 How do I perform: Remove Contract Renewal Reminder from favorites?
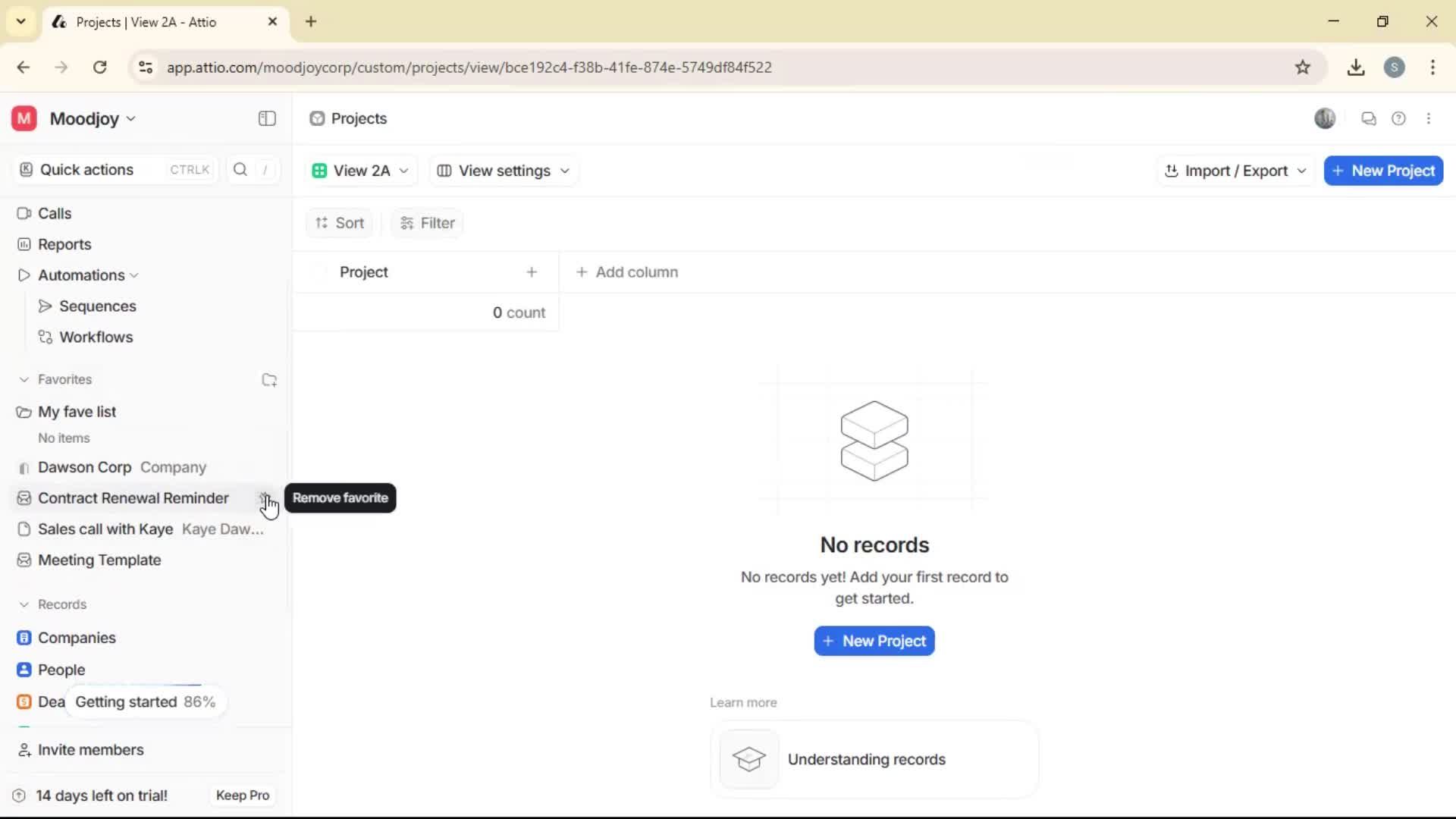coord(266,499)
